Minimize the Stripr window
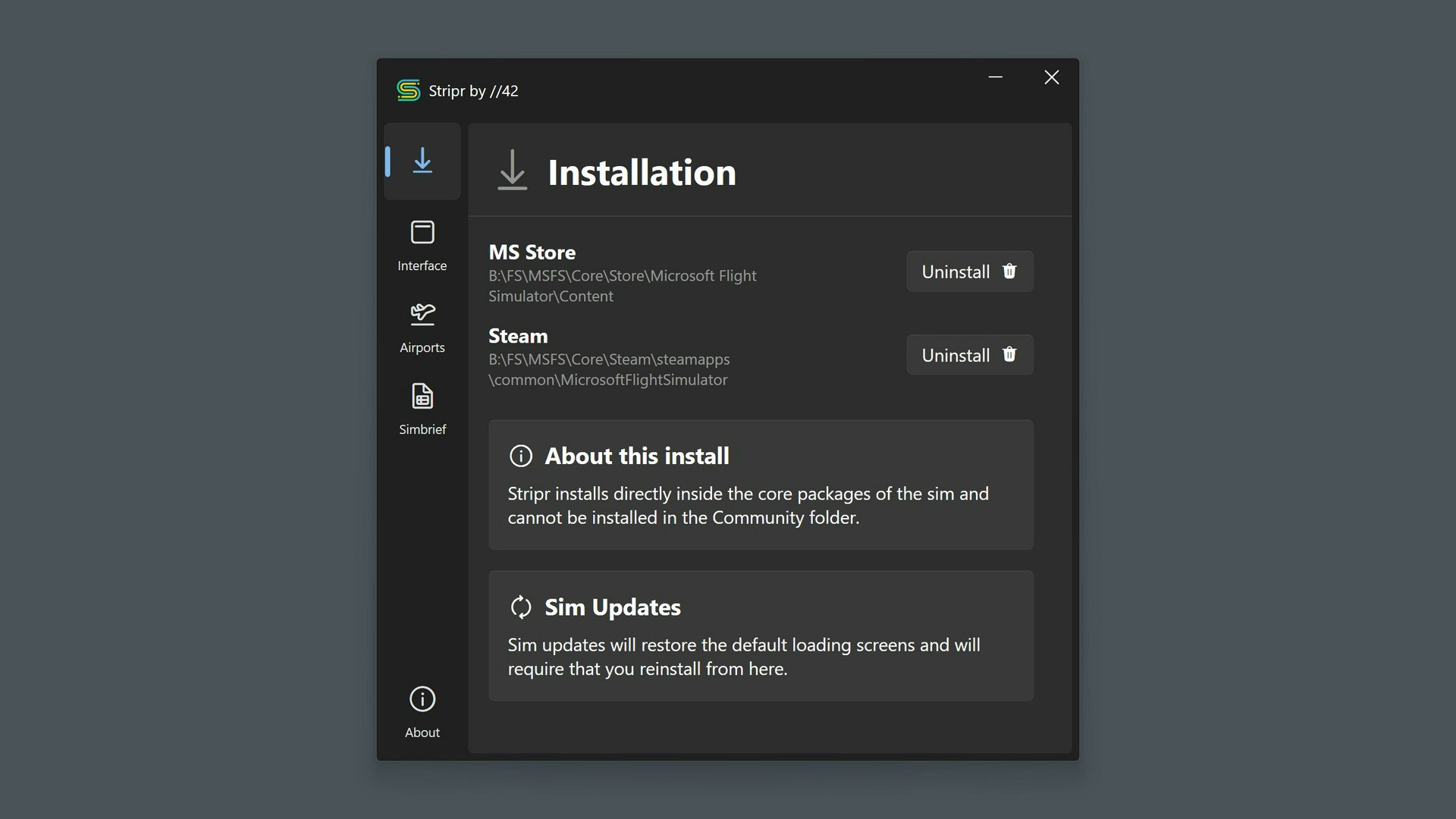The width and height of the screenshot is (1456, 819). [996, 77]
